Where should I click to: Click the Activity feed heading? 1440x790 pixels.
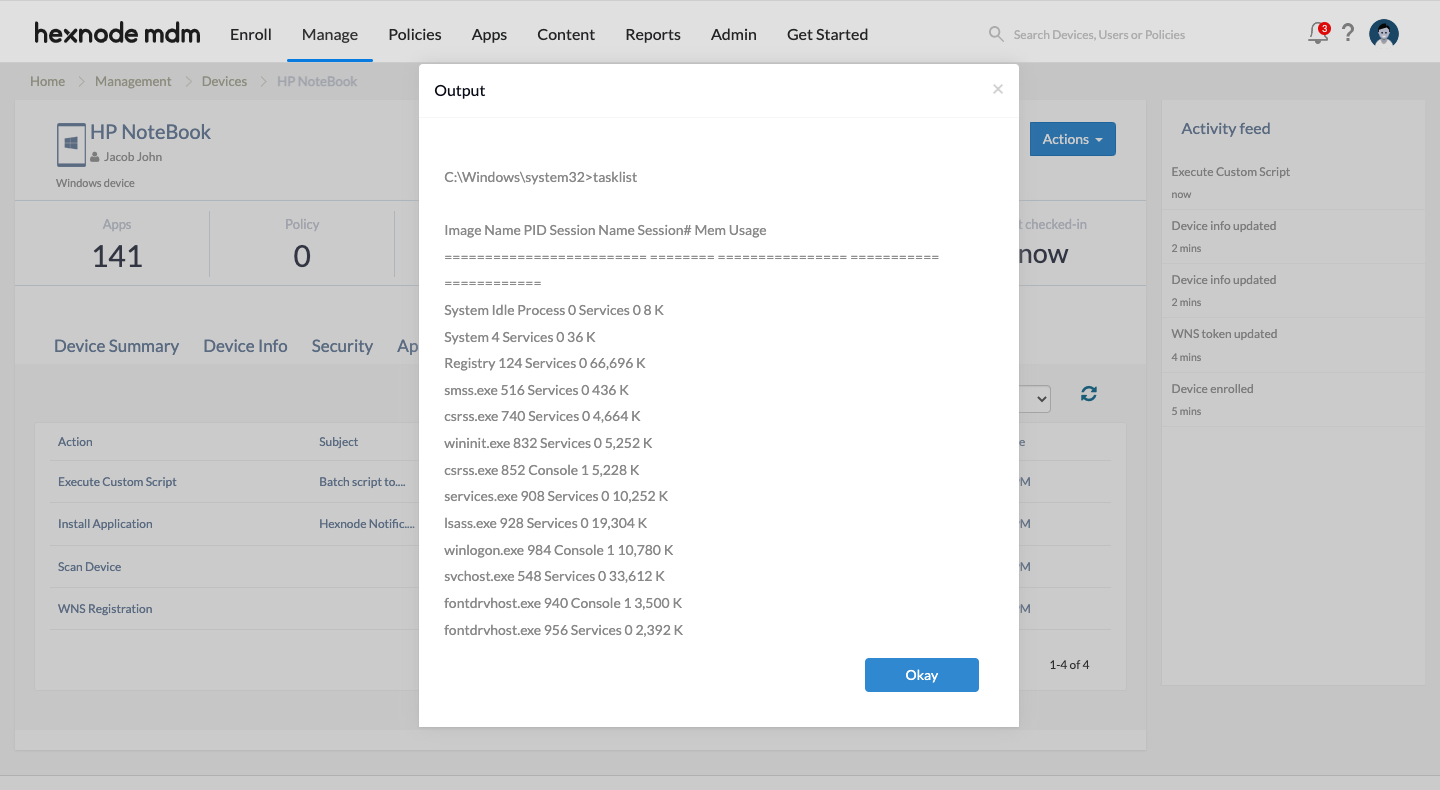coord(1226,128)
